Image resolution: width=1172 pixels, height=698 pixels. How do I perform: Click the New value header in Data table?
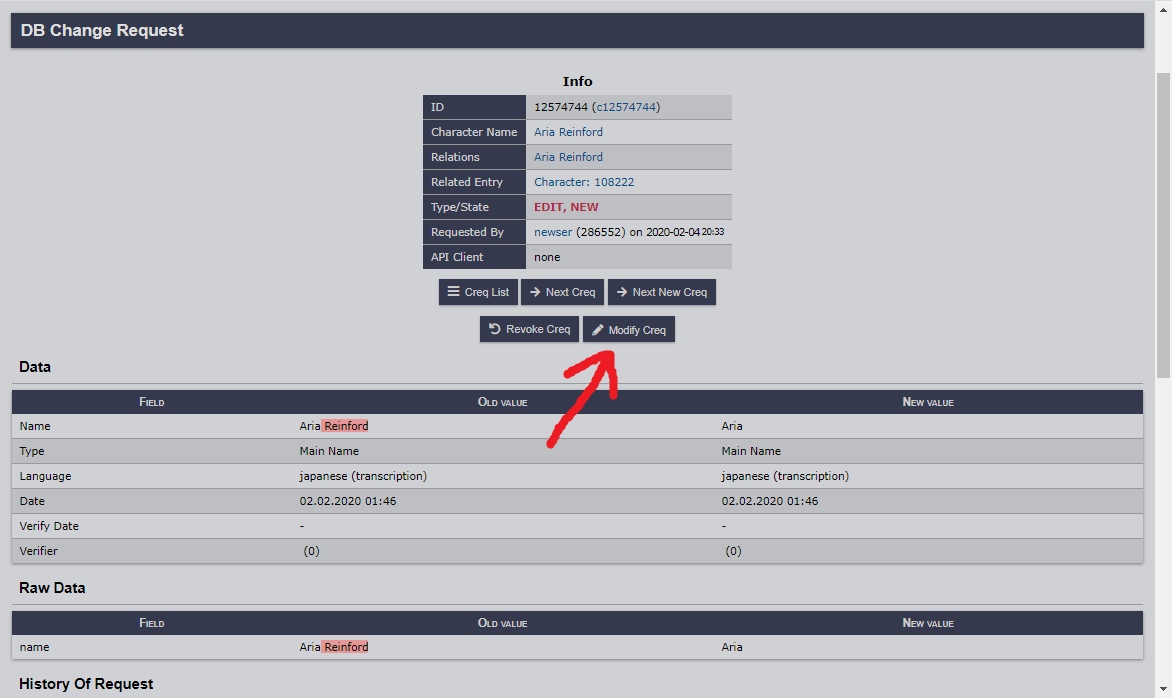pos(928,402)
